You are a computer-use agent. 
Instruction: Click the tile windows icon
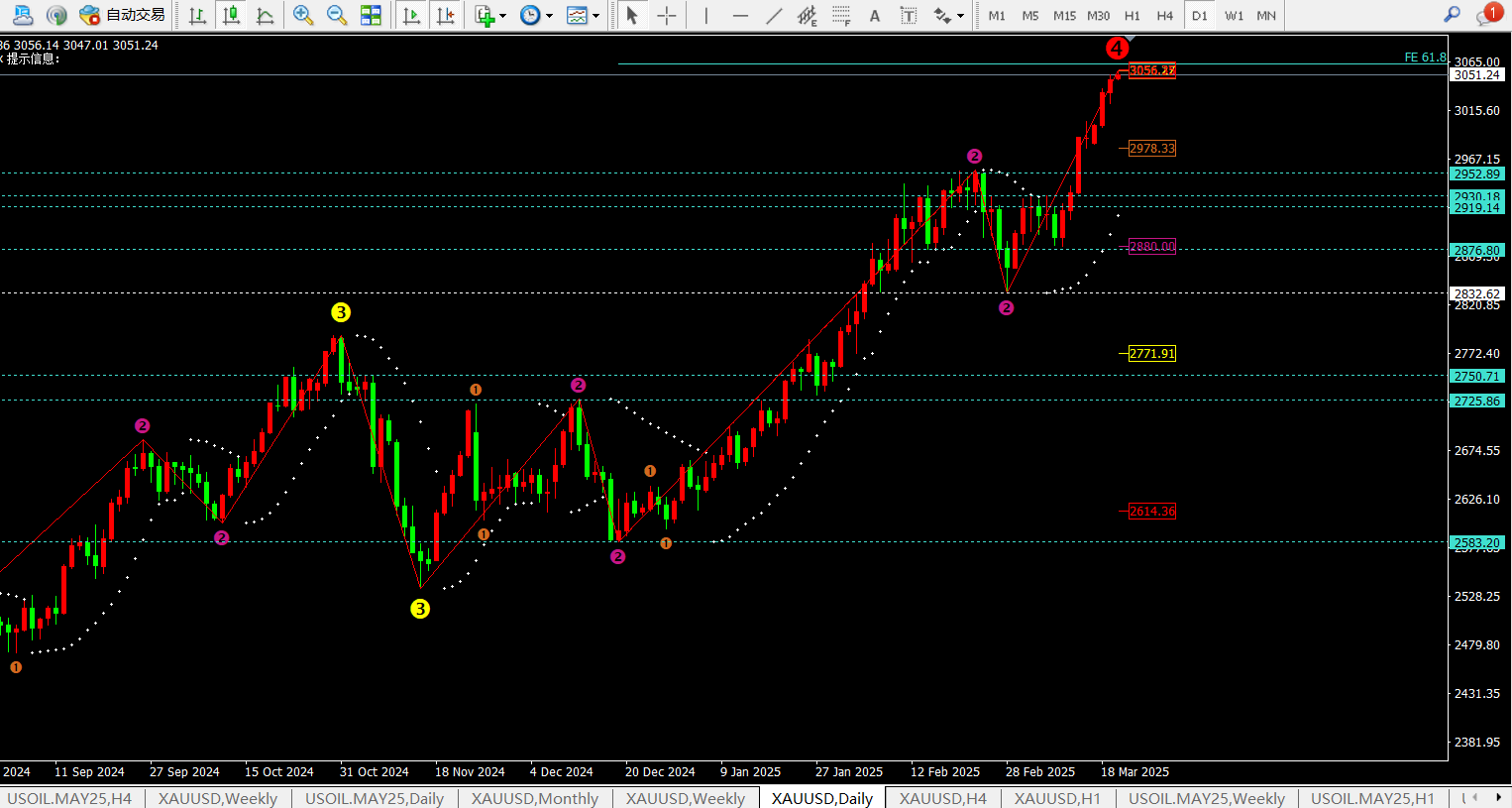coord(371,15)
